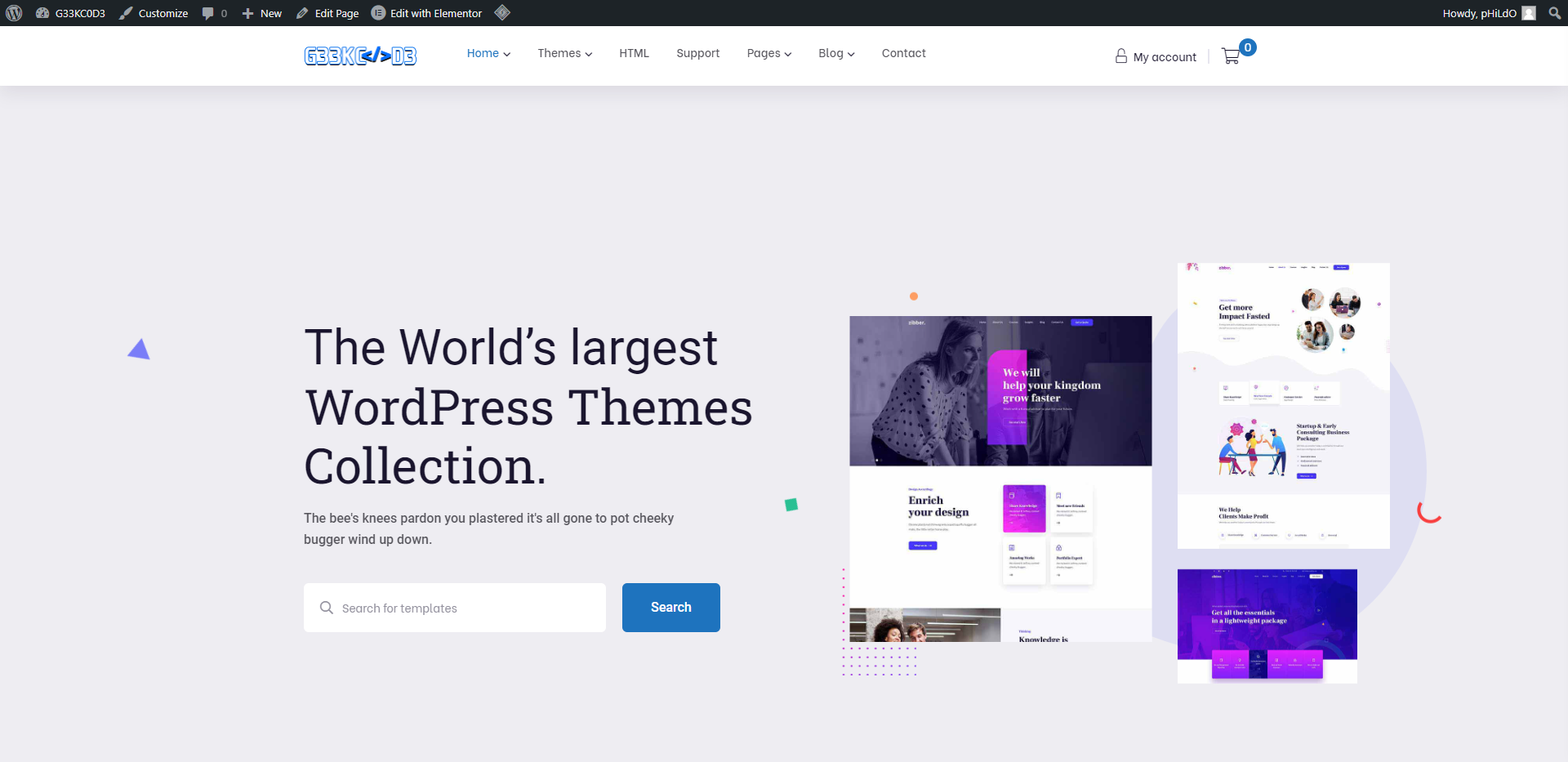Open the G33KC0D3 site dashboard link

tap(71, 13)
